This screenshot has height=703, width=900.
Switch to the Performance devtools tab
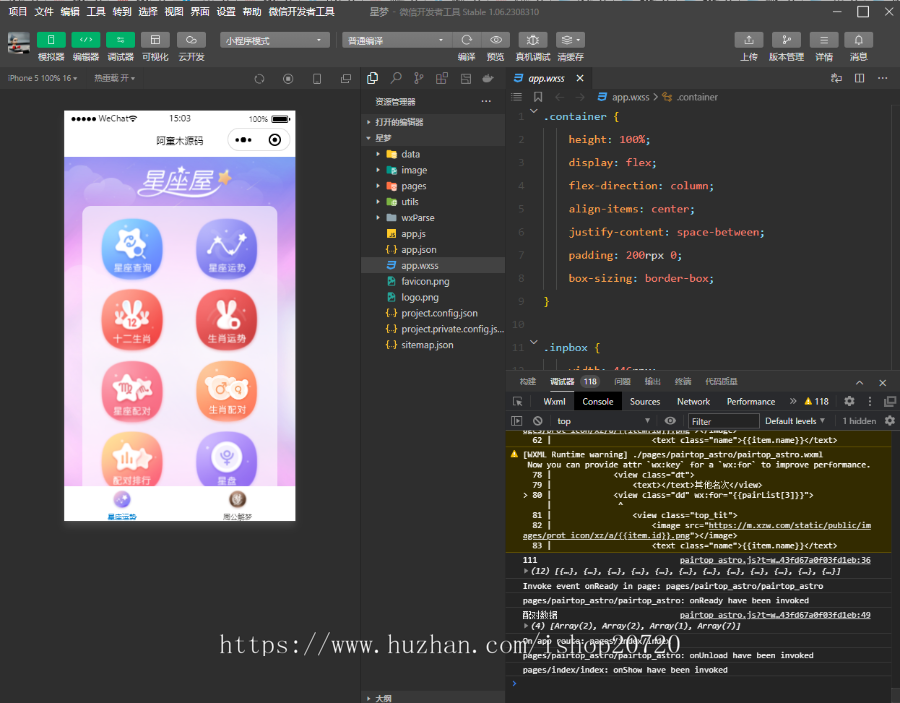[751, 402]
